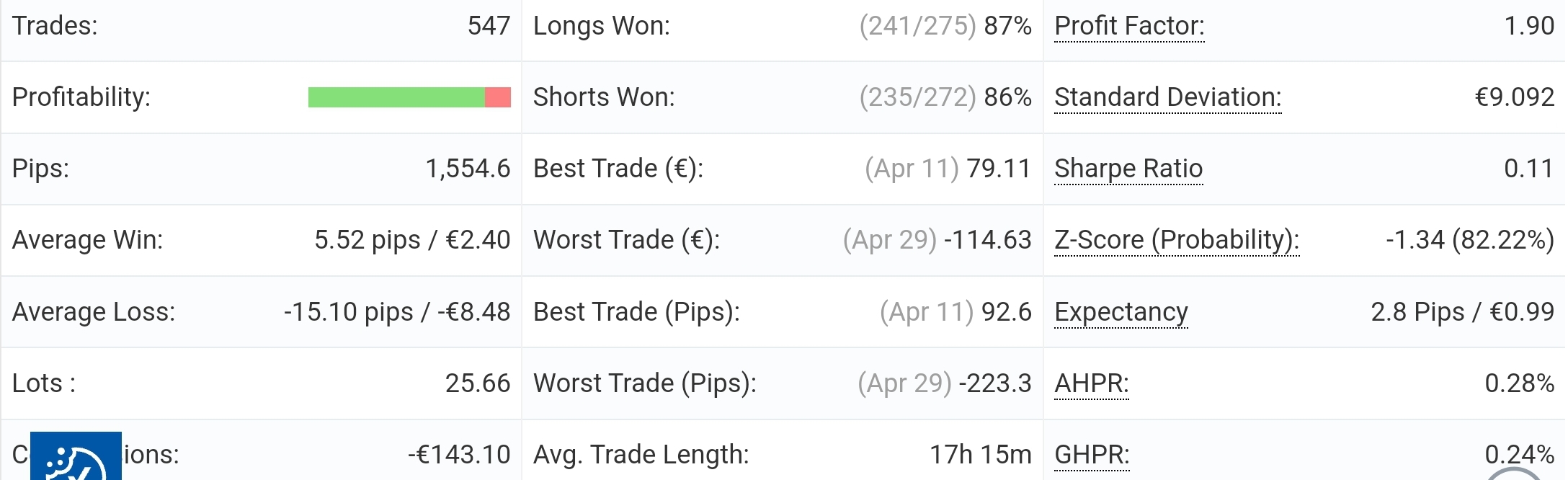The width and height of the screenshot is (1568, 480).
Task: Select the Best Trade (€) 79.11 value
Action: (999, 169)
